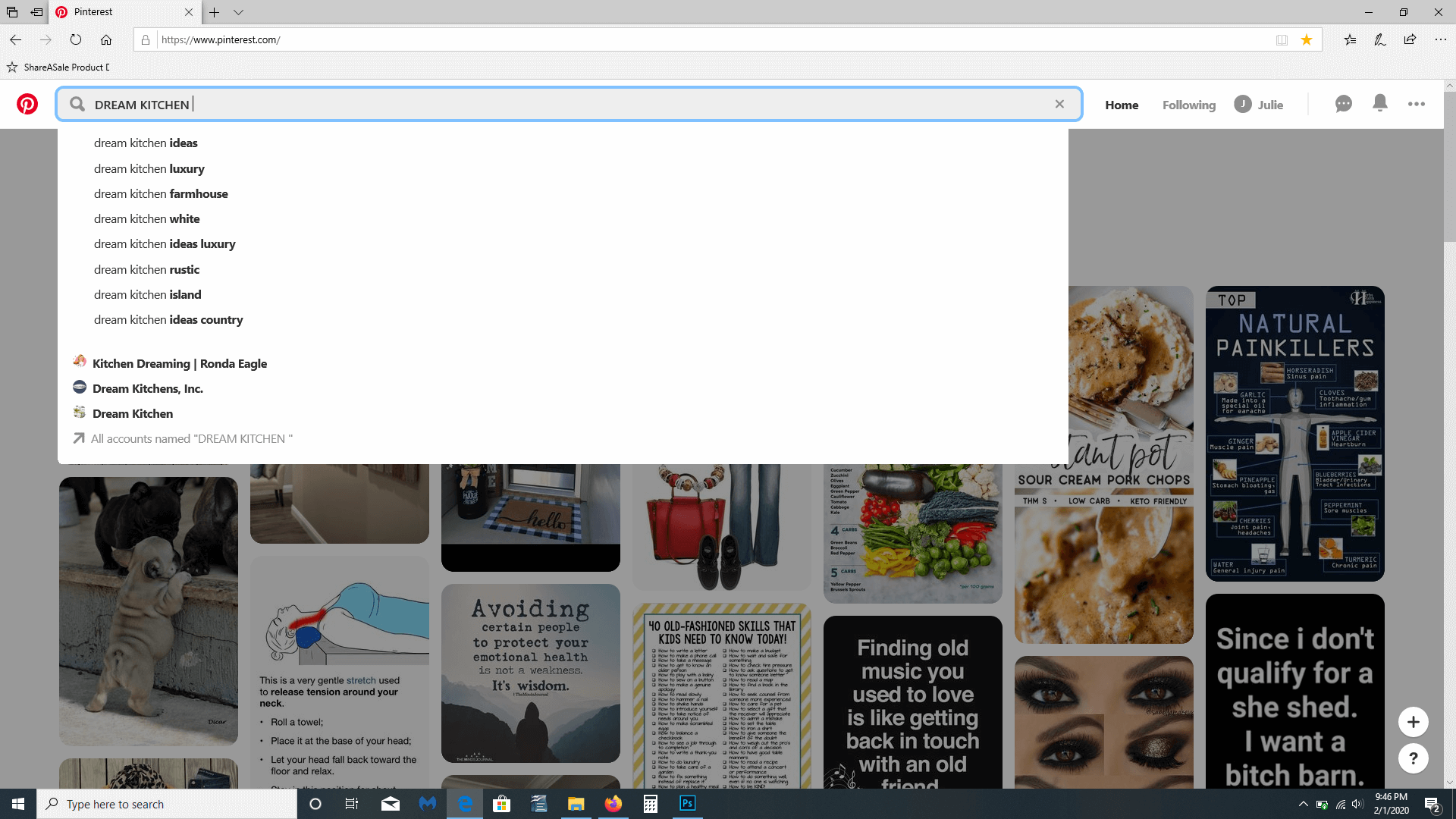The image size is (1456, 819).
Task: Select suggestion dream kitchen farmhouse
Action: tap(161, 193)
